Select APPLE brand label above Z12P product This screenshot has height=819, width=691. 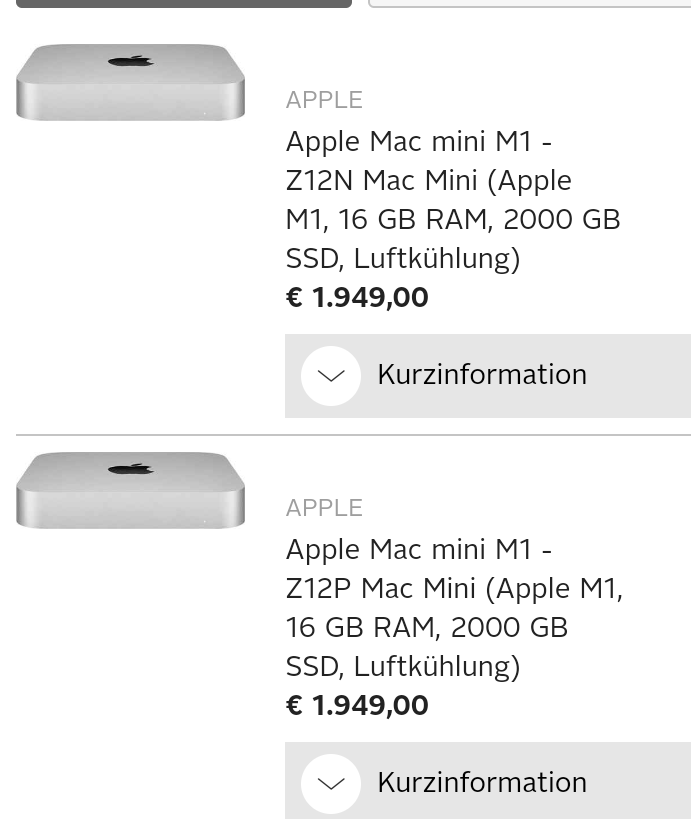click(324, 508)
